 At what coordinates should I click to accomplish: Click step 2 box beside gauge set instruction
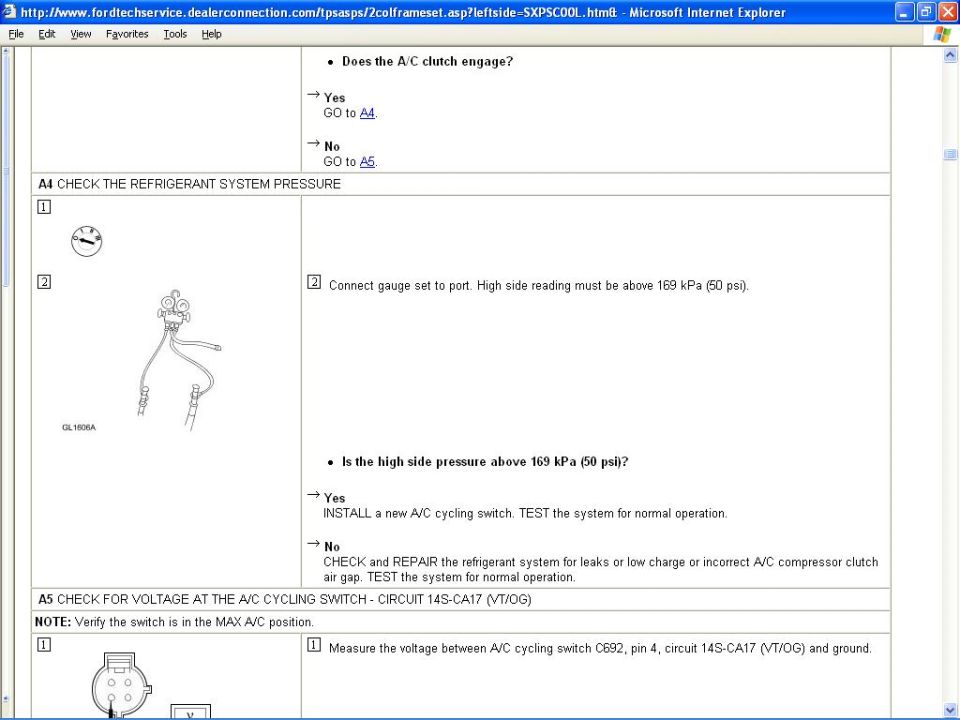314,282
